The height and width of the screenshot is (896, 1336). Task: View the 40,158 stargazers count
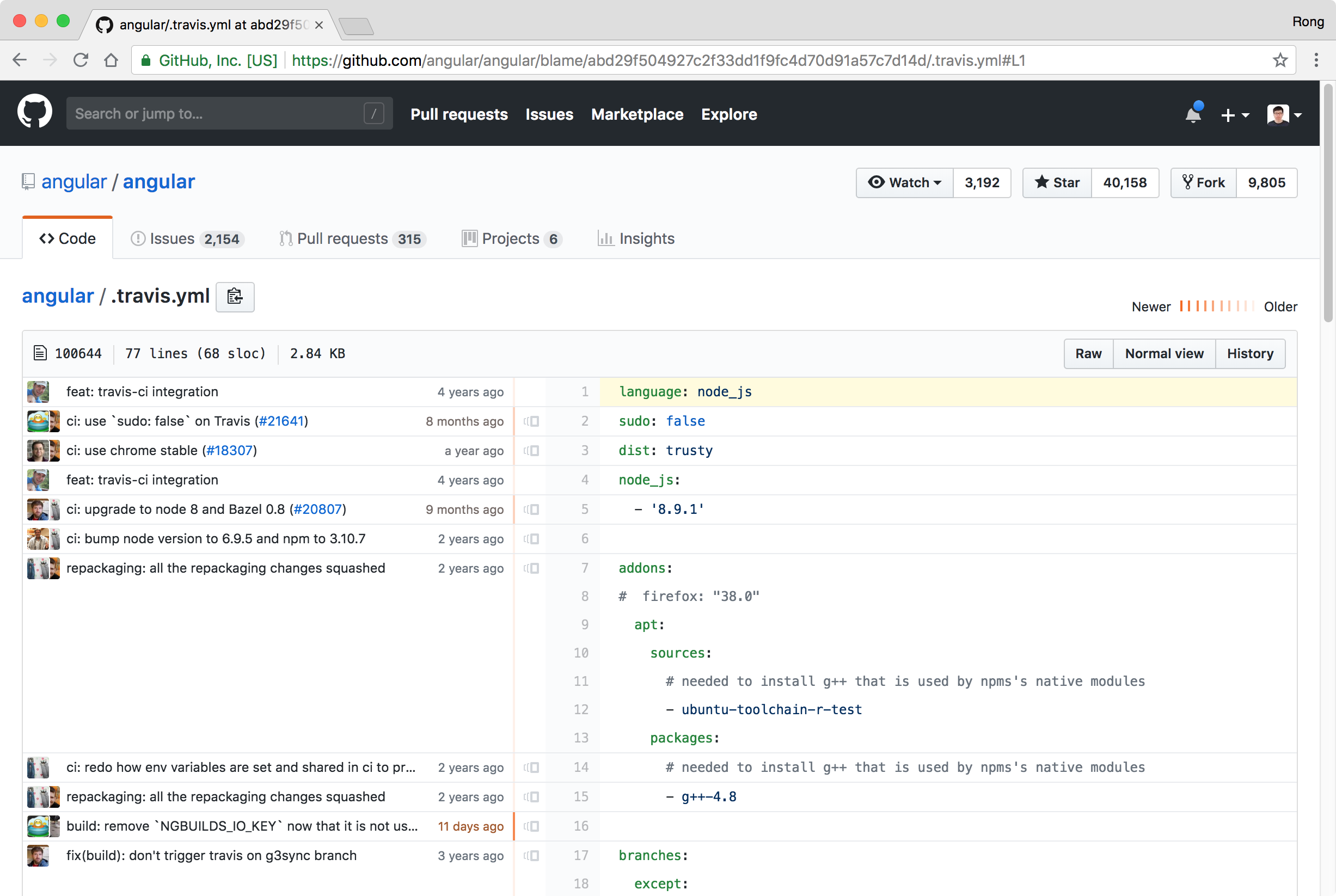pos(1125,182)
